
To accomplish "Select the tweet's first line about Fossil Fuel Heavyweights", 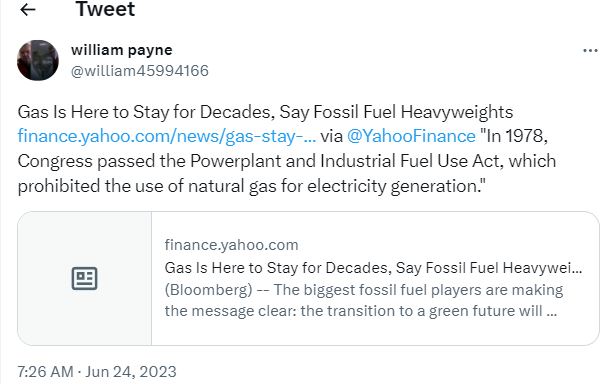I will (265, 112).
